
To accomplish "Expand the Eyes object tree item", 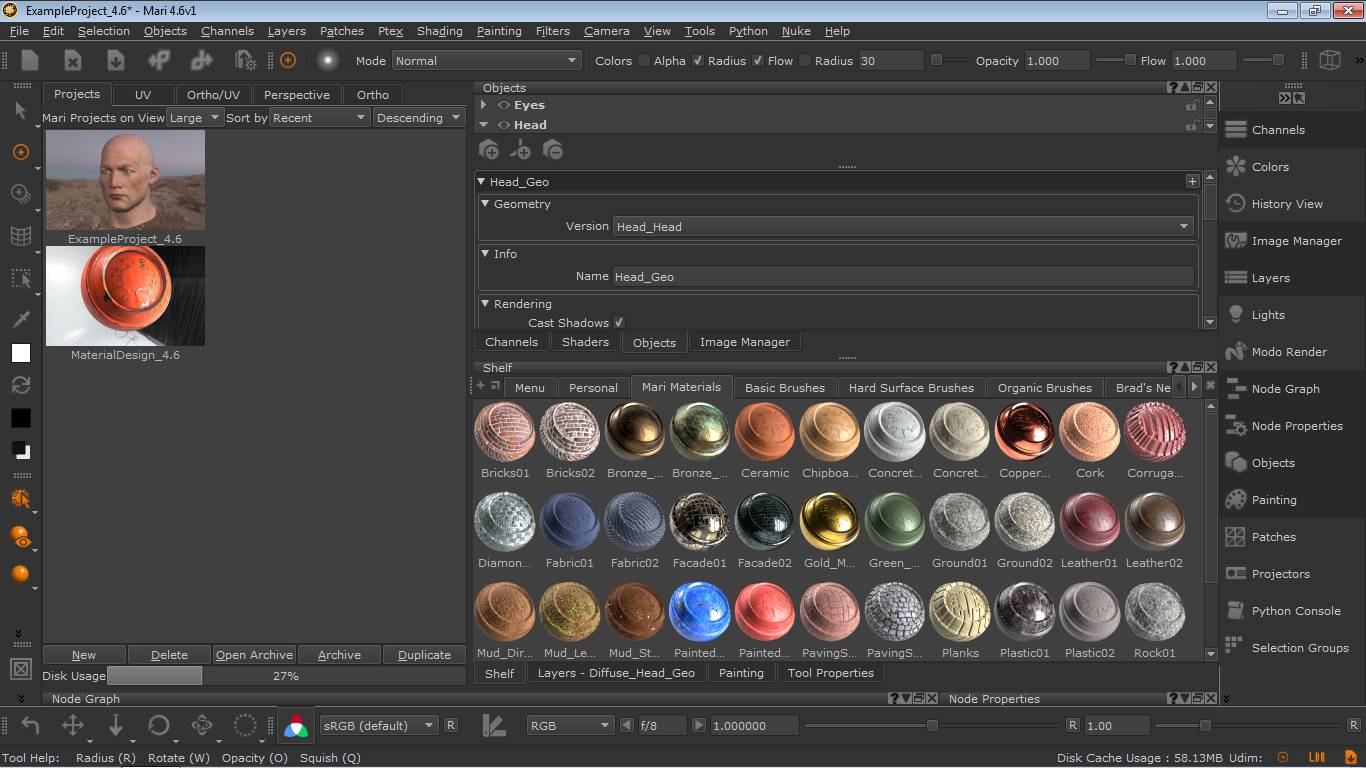I will point(484,105).
